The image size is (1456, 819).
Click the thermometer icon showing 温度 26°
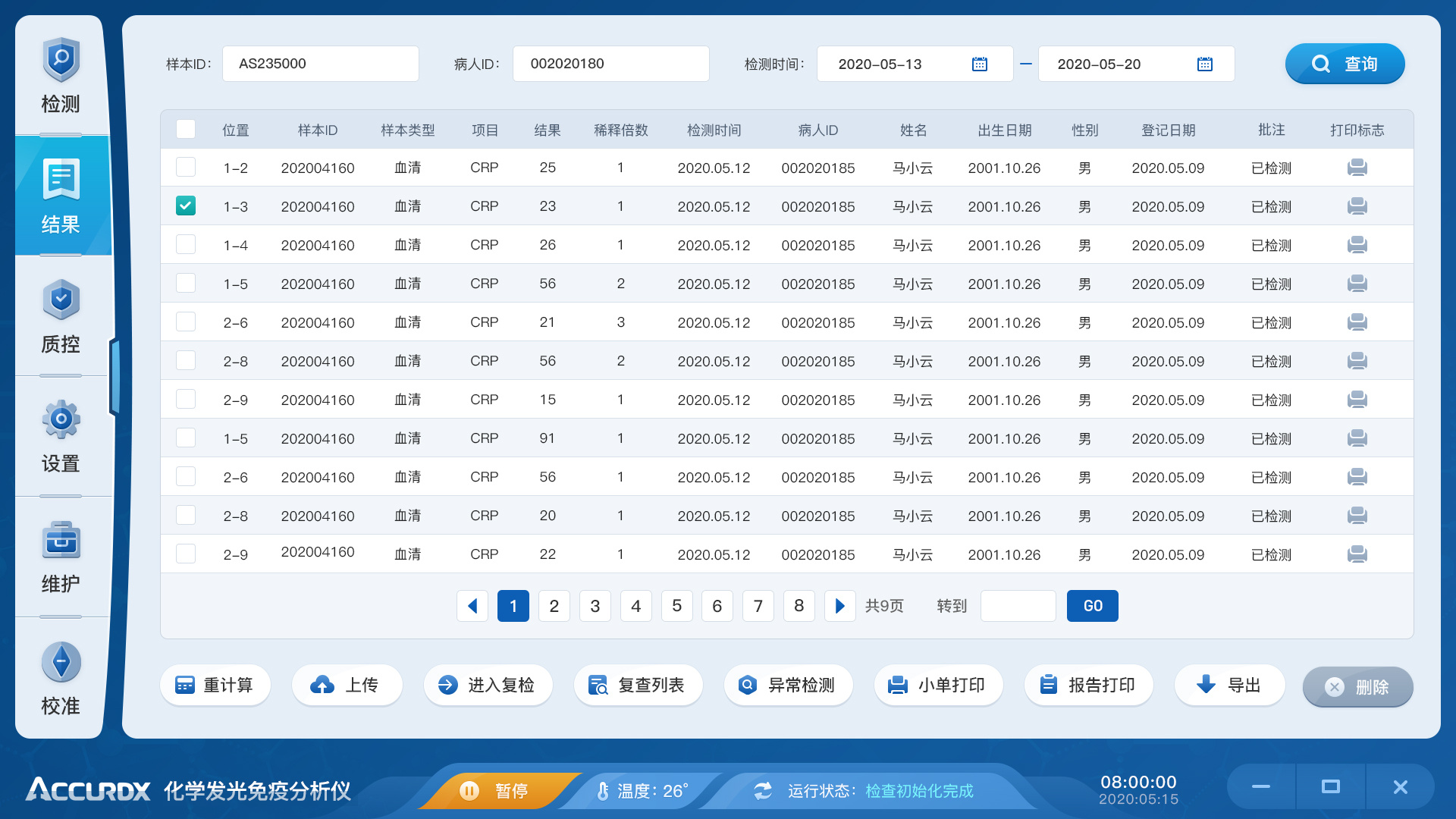click(603, 790)
